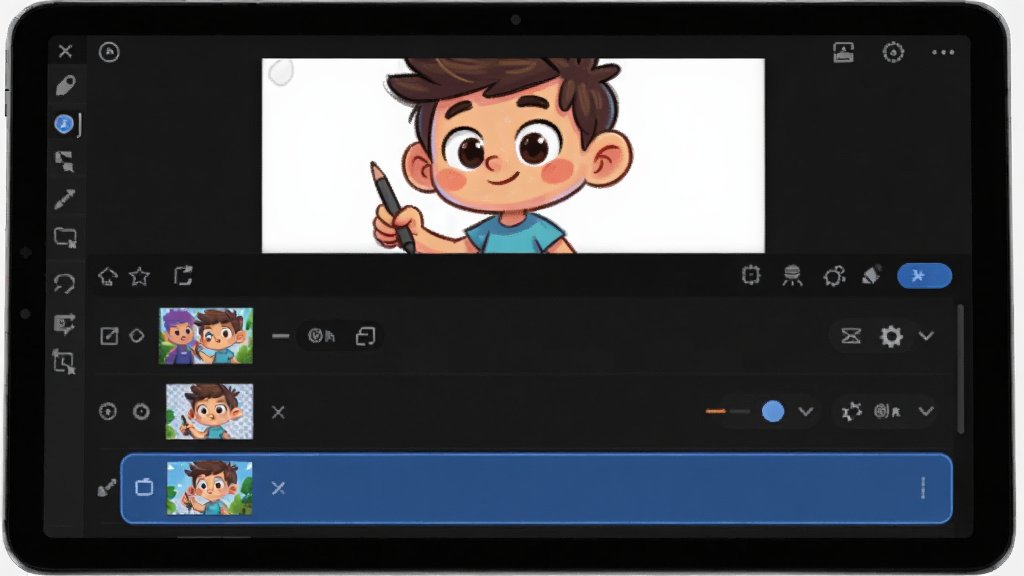Open the settings ring icon at top-right
This screenshot has height=576, width=1024.
point(893,52)
